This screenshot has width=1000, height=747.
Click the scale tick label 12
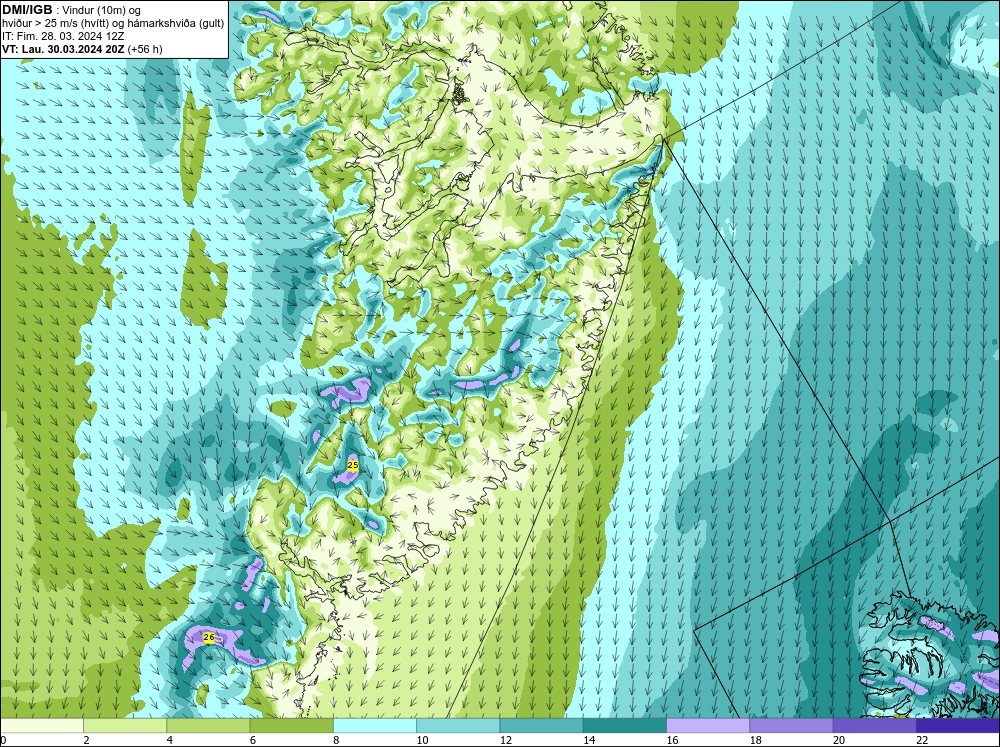506,740
